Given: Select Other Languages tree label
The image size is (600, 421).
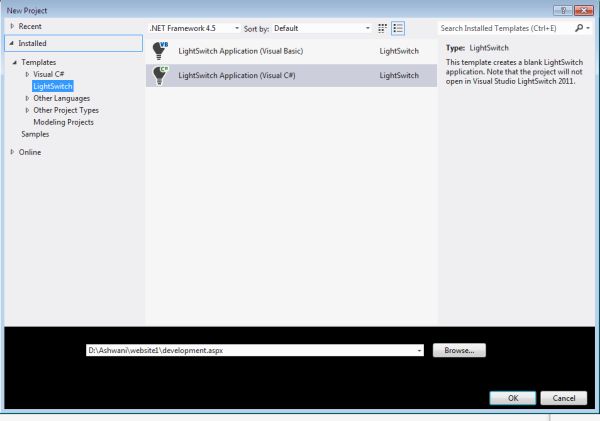Looking at the screenshot, I should point(62,98).
